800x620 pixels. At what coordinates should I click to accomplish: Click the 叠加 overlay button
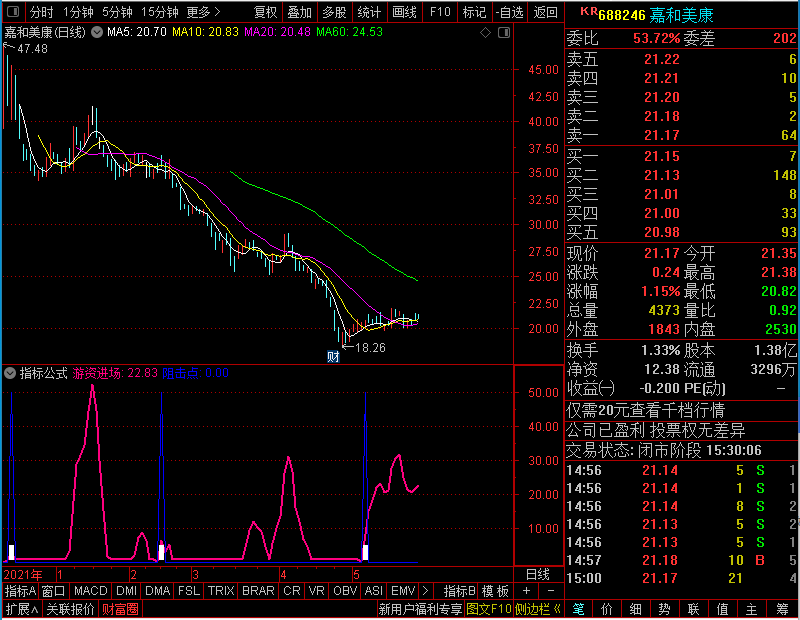tap(299, 12)
